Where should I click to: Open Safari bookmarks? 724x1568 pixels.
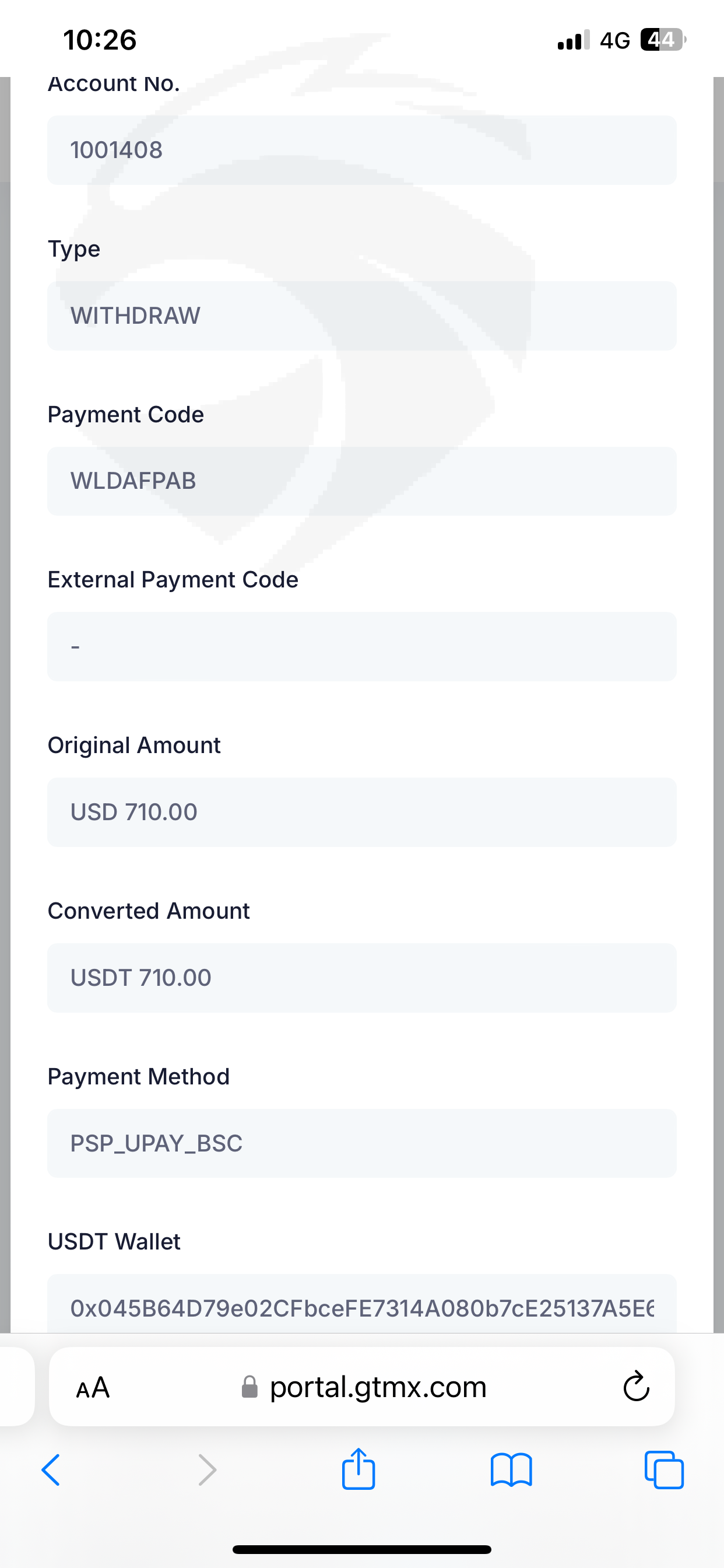pyautogui.click(x=511, y=1469)
